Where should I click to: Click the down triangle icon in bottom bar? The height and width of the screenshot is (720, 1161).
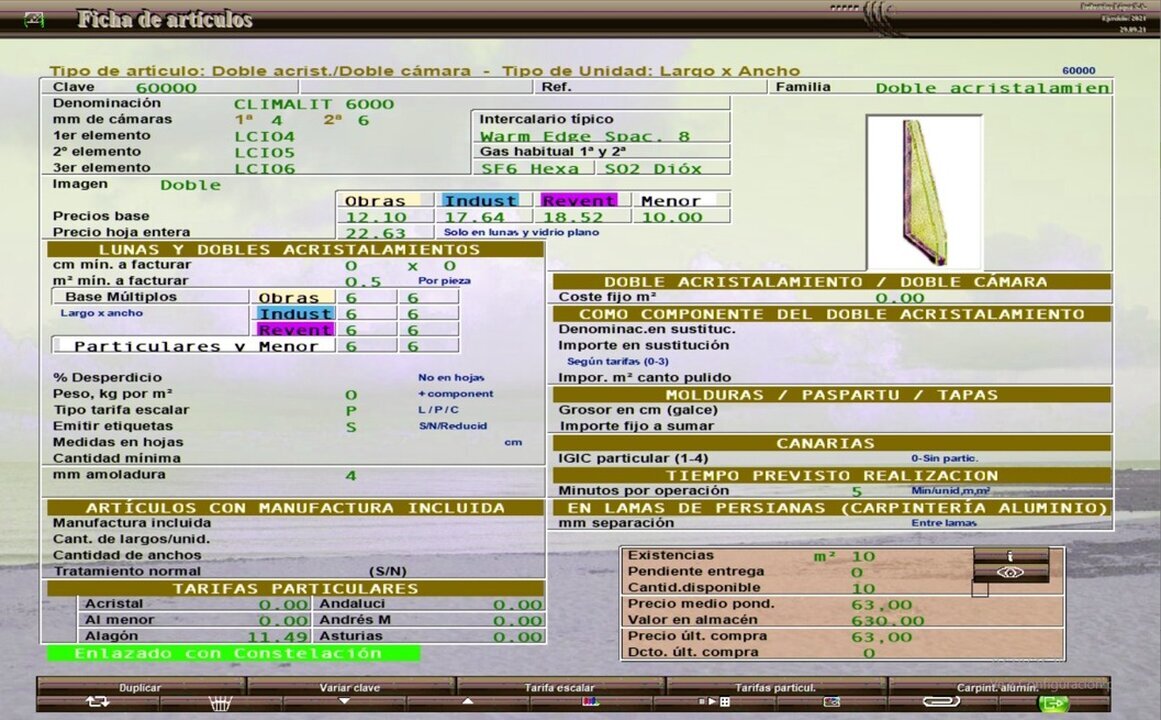coord(344,702)
